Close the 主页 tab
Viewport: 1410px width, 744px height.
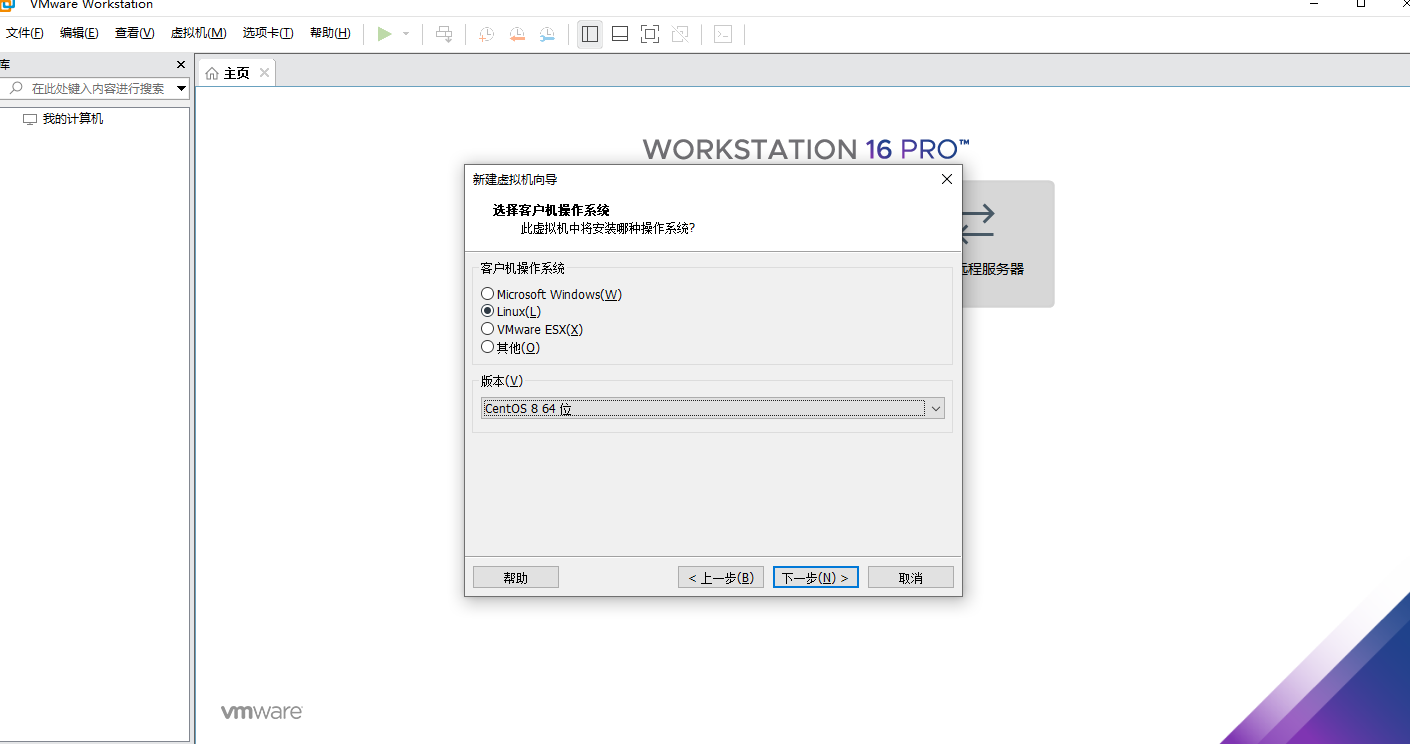(x=264, y=73)
